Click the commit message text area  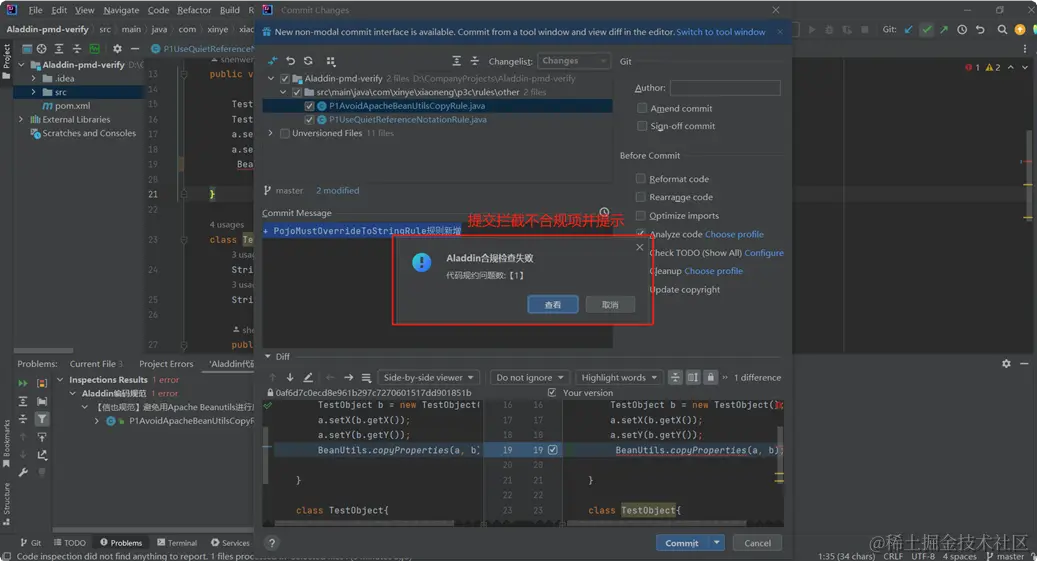tap(437, 284)
